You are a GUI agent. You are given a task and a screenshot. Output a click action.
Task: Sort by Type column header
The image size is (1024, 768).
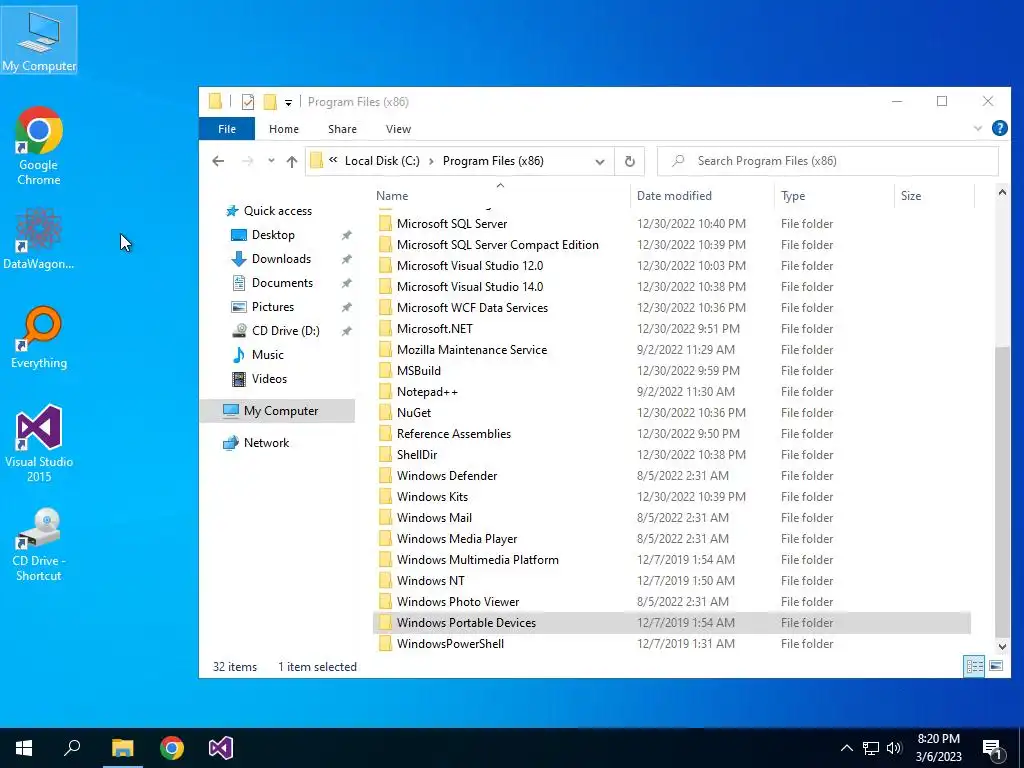[793, 196]
